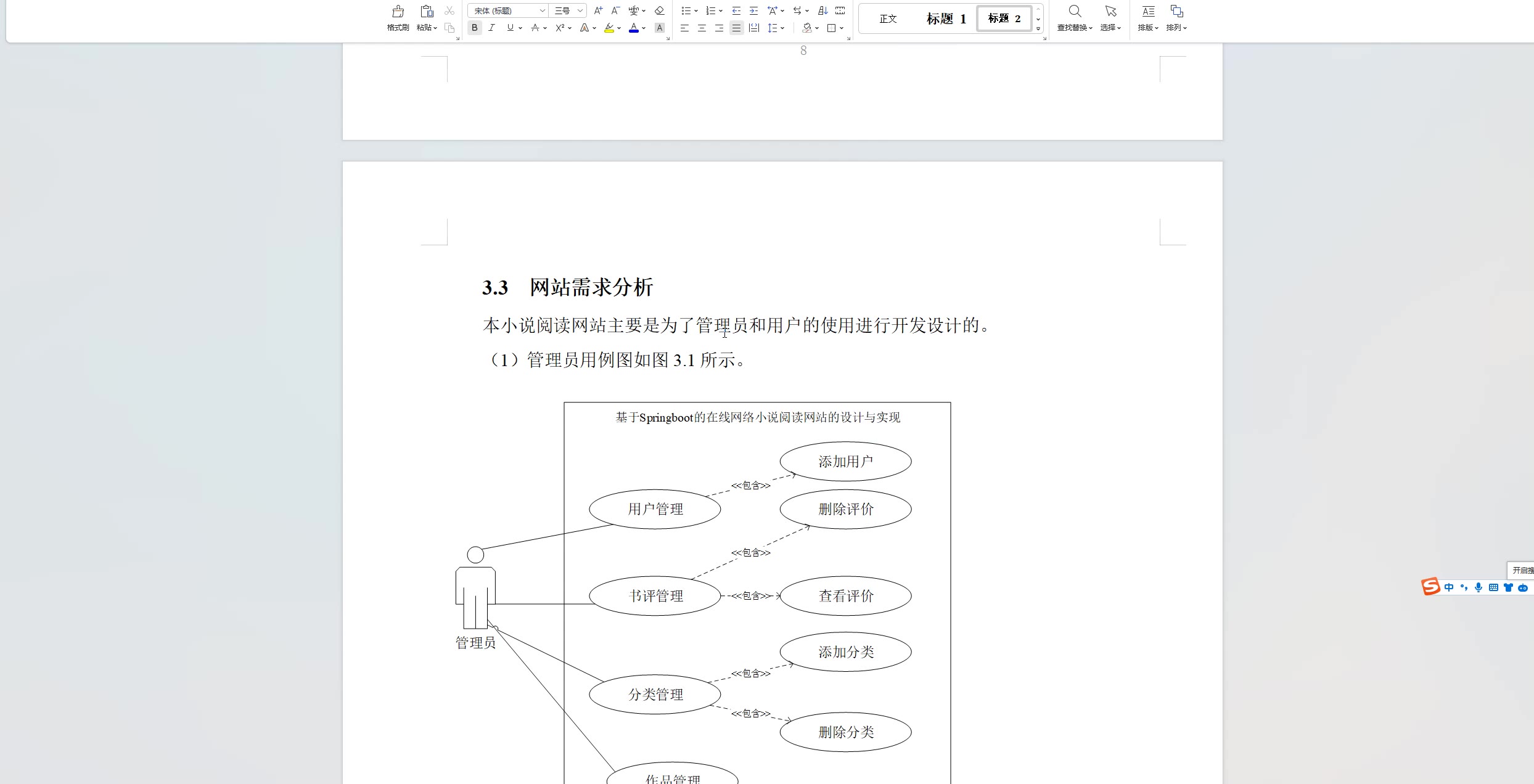Clear formatting with the eraser icon
Viewport: 1534px width, 784px height.
pos(659,10)
